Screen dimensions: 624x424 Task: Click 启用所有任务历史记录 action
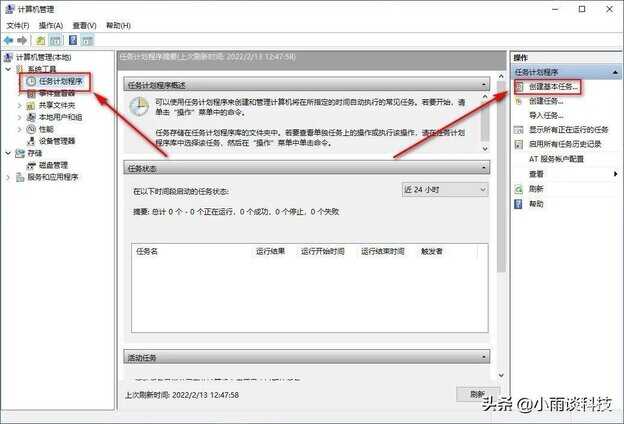click(565, 144)
